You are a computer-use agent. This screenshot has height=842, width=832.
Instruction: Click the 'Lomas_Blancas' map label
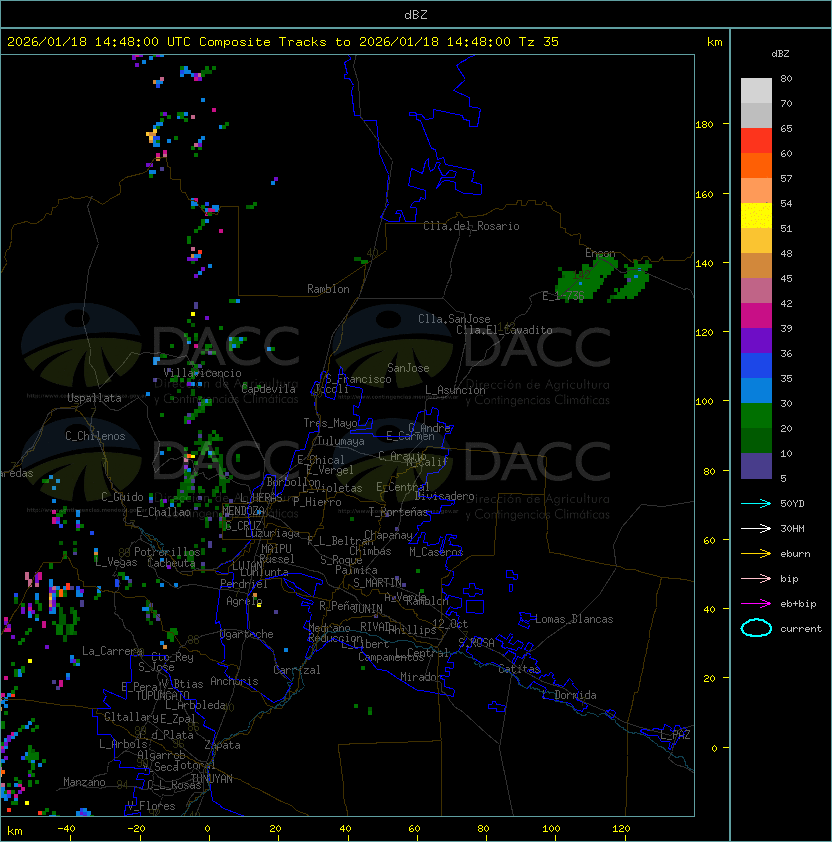coord(574,619)
